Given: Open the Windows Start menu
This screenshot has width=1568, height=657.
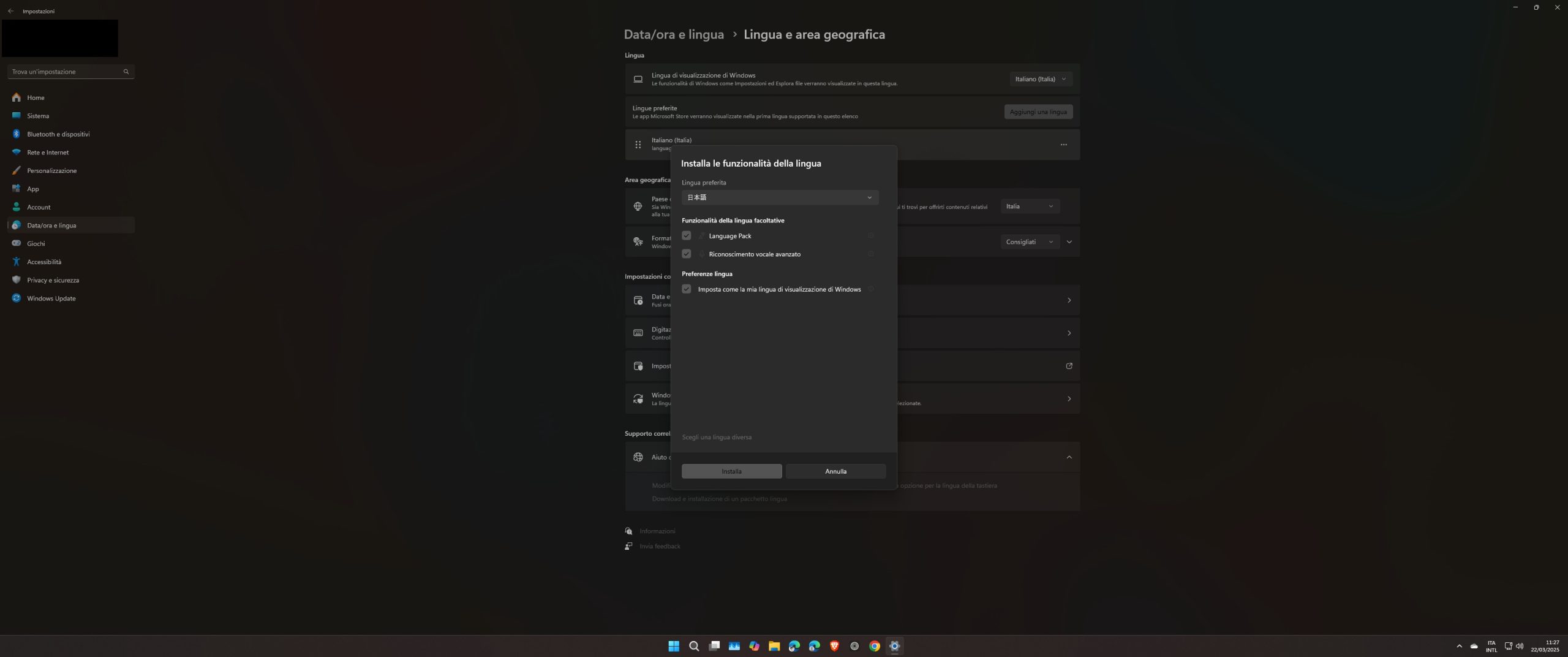Looking at the screenshot, I should (674, 646).
